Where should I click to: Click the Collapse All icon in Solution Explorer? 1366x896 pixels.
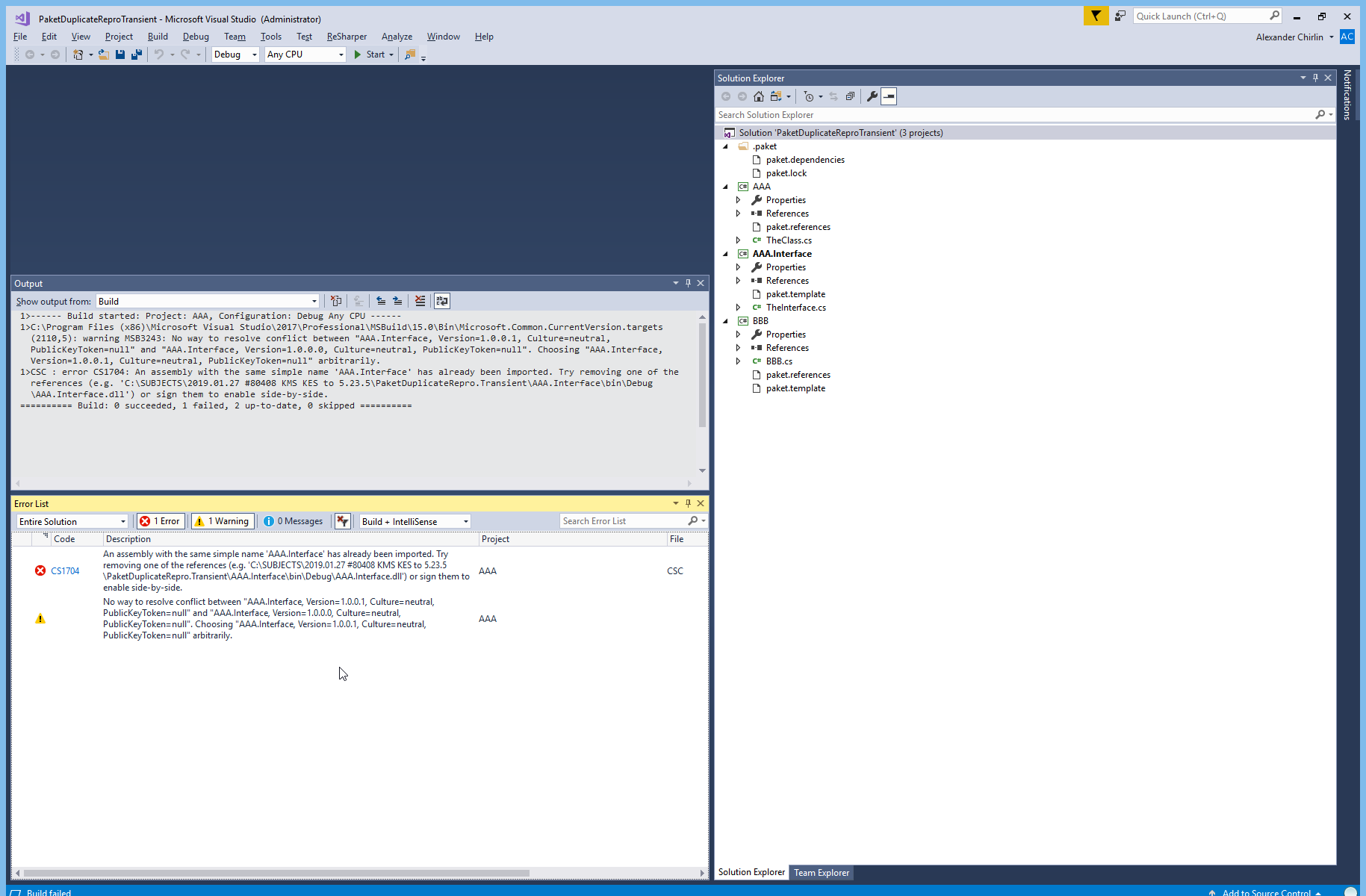850,96
